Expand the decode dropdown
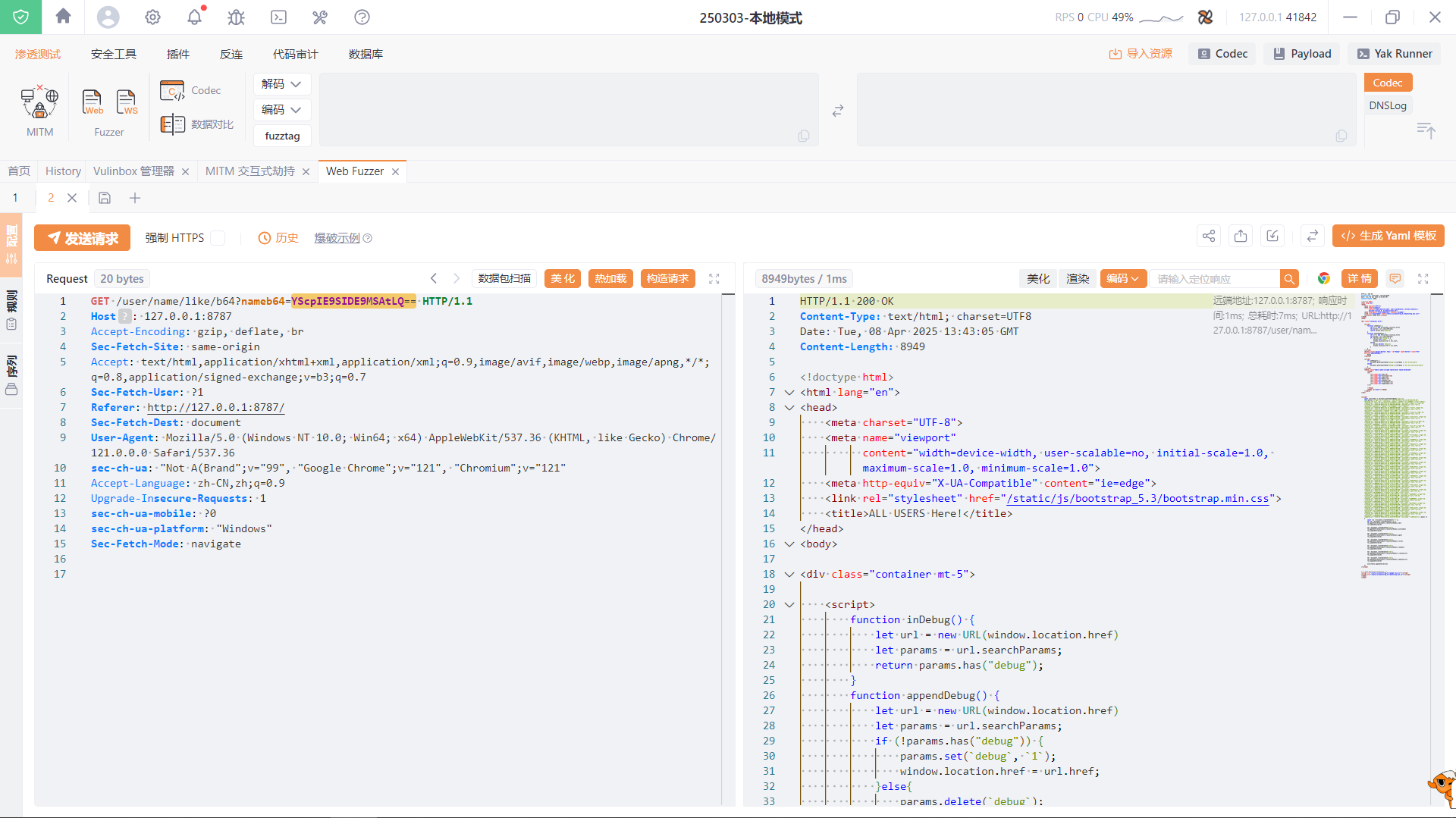1456x818 pixels. (281, 84)
